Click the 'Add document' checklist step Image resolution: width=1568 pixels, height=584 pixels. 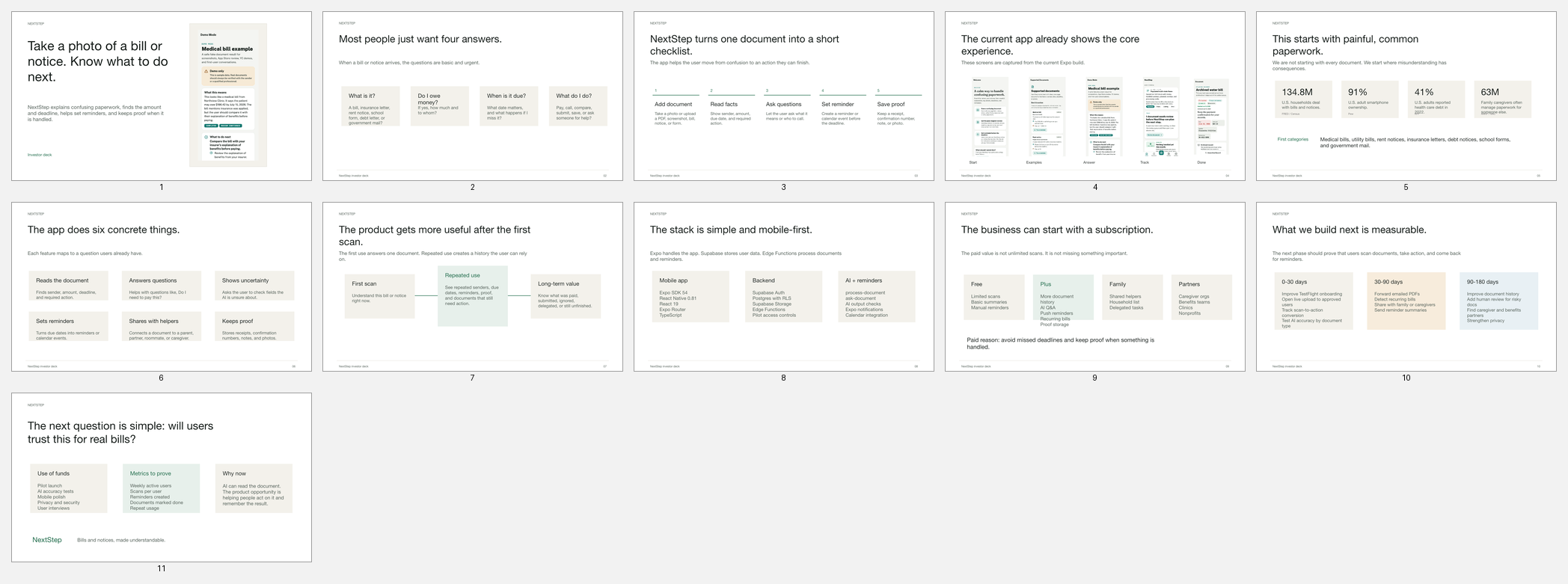coord(676,108)
